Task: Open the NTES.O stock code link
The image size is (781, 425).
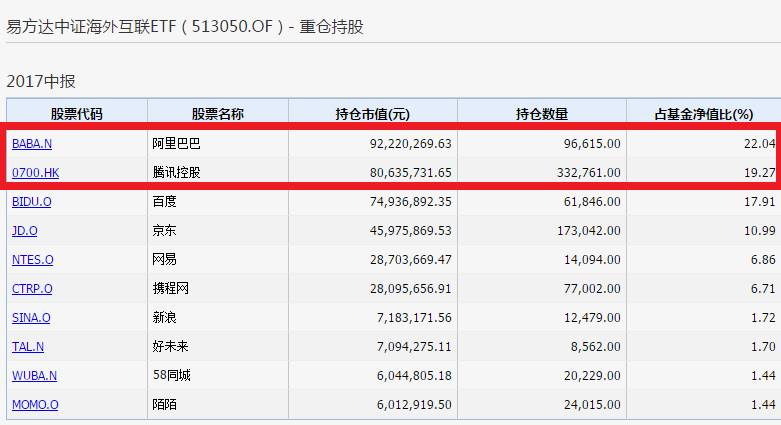Action: [x=32, y=260]
